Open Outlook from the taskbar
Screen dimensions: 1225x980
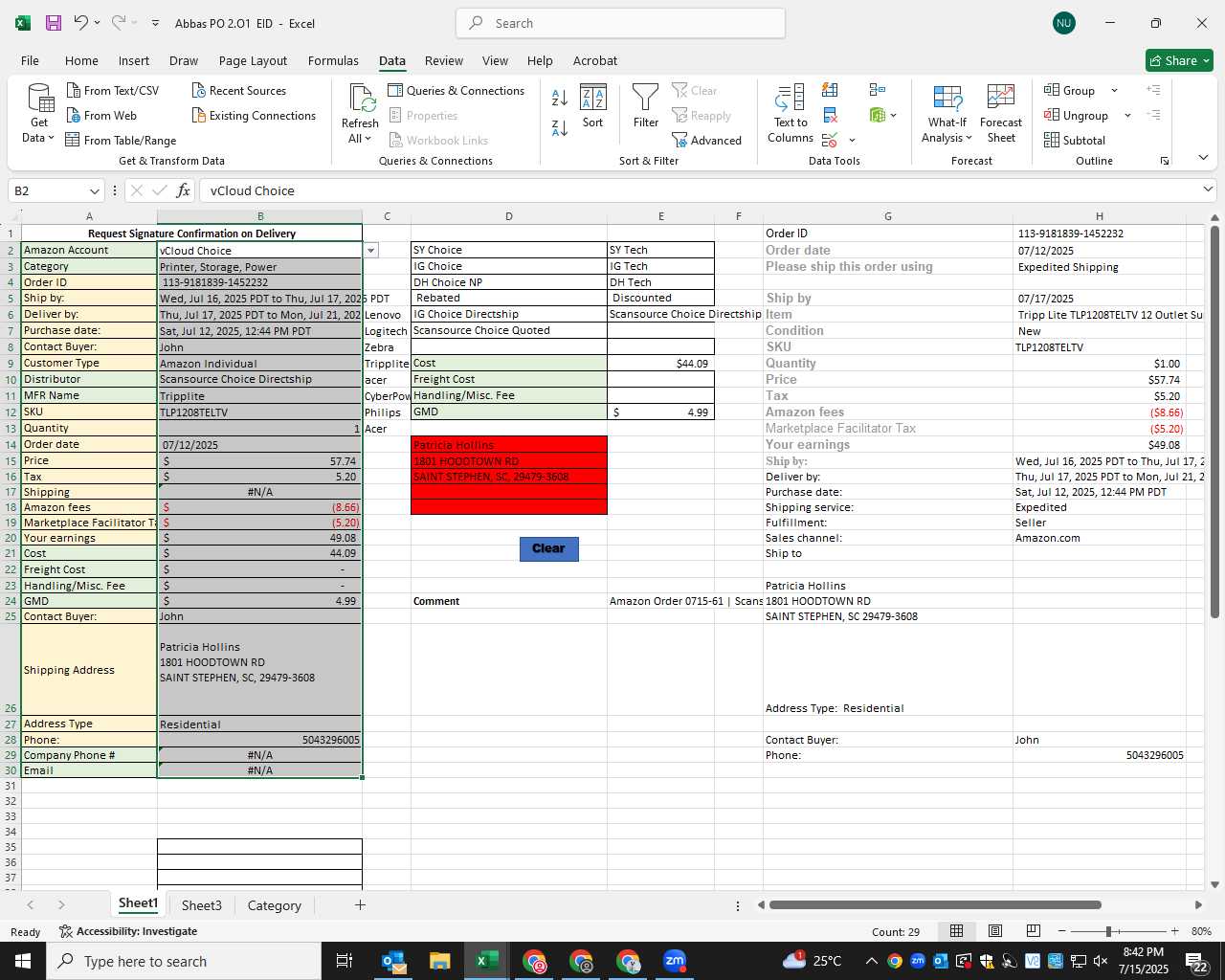[393, 961]
